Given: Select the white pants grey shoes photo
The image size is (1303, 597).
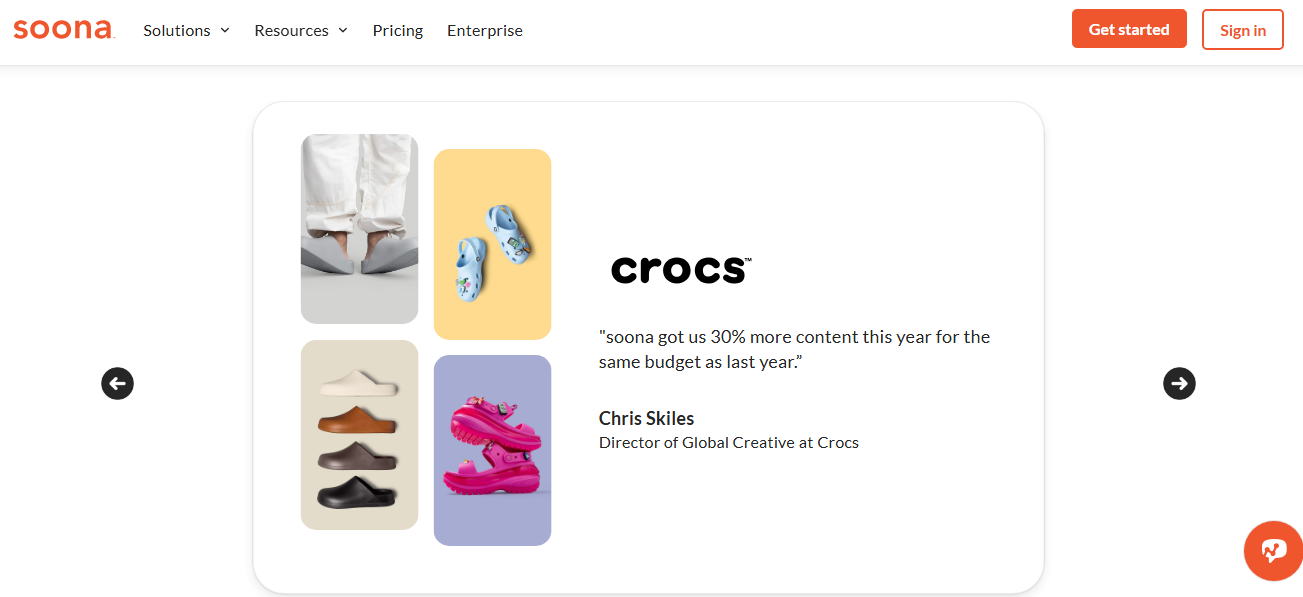Looking at the screenshot, I should point(359,229).
